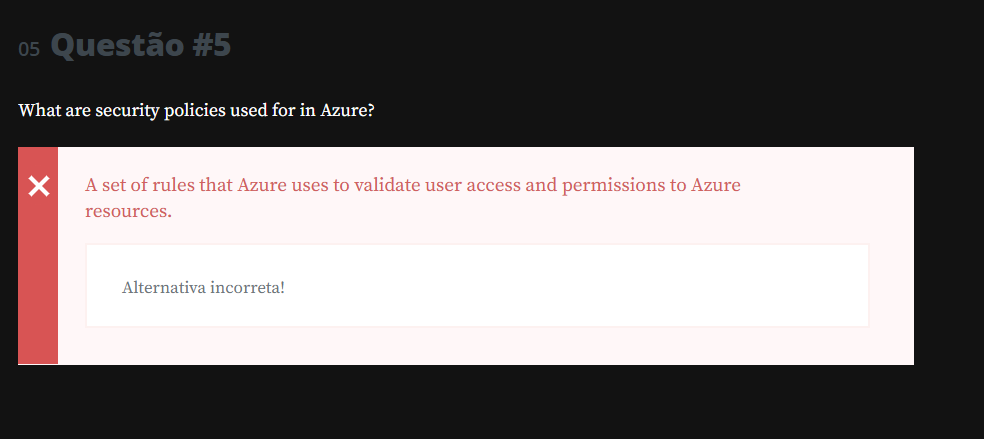Click the question text about security policies
Screen dimensions: 984x439
(196, 110)
